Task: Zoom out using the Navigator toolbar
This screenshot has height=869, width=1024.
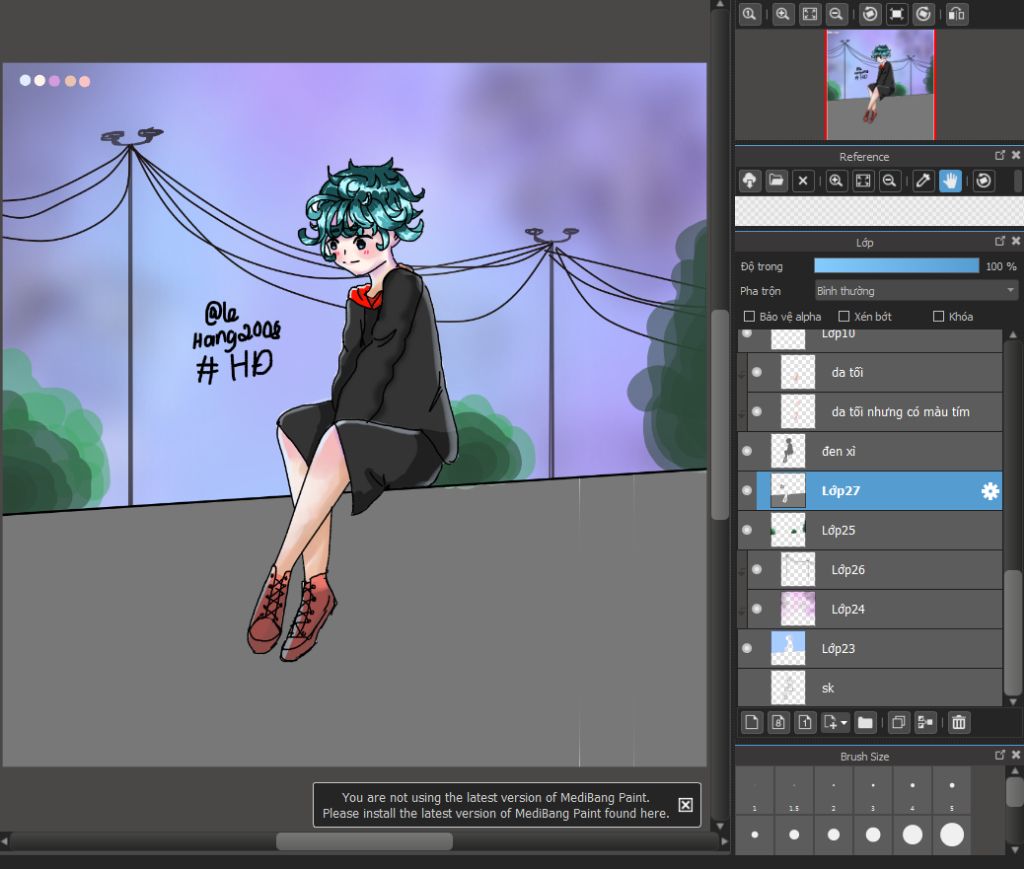Action: [x=835, y=14]
